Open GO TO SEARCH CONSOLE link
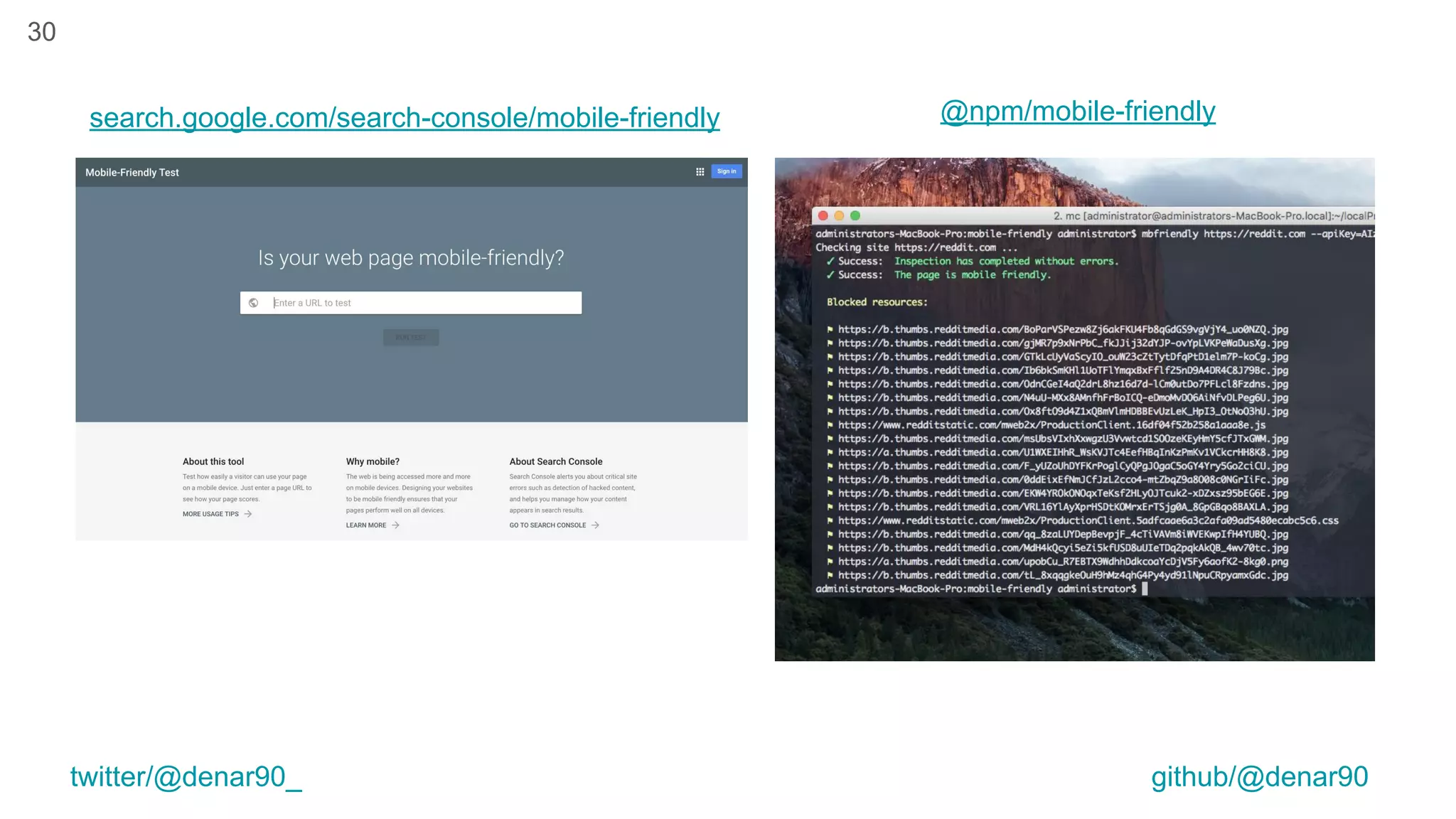 coord(548,525)
